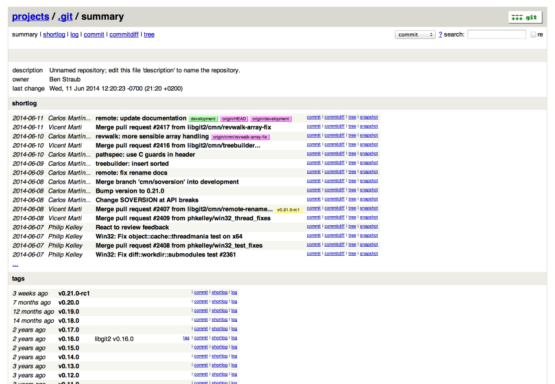The height and width of the screenshot is (384, 555).
Task: Open 'treebuilder: insert sorted' commit title
Action: coord(132,164)
